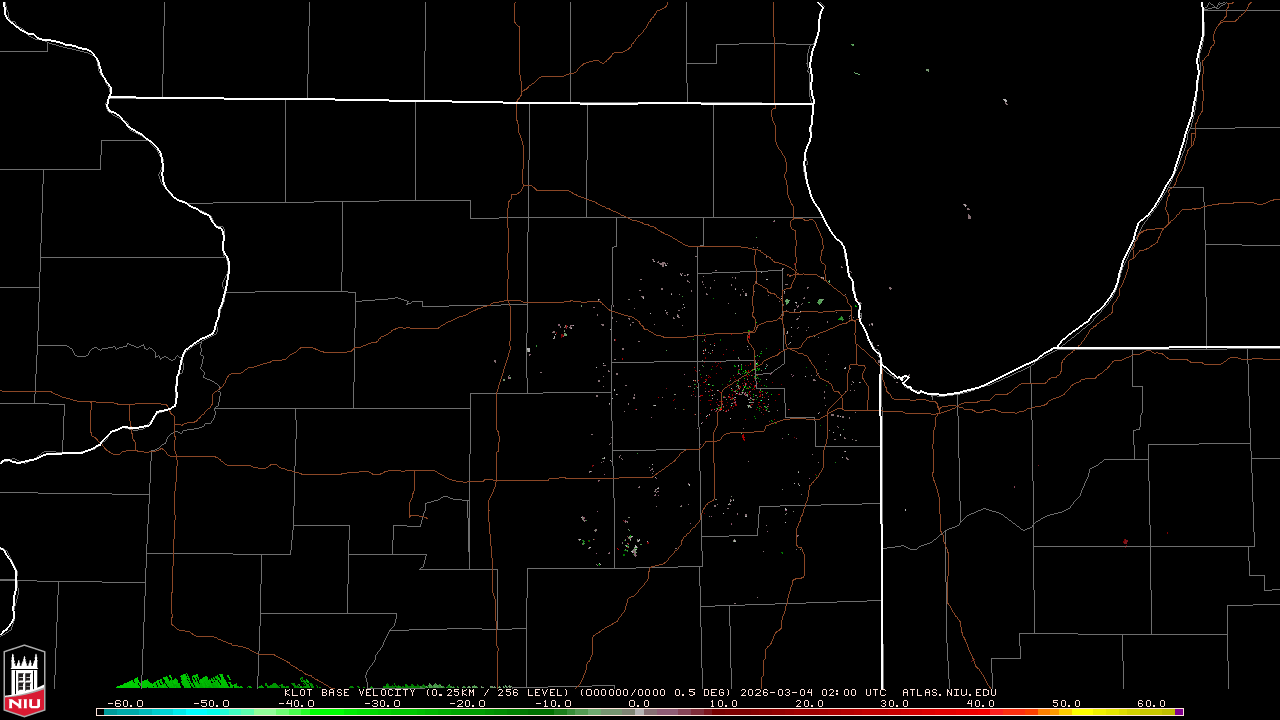Click the -30.0 value on color scale
This screenshot has height=720, width=1280.
381,704
